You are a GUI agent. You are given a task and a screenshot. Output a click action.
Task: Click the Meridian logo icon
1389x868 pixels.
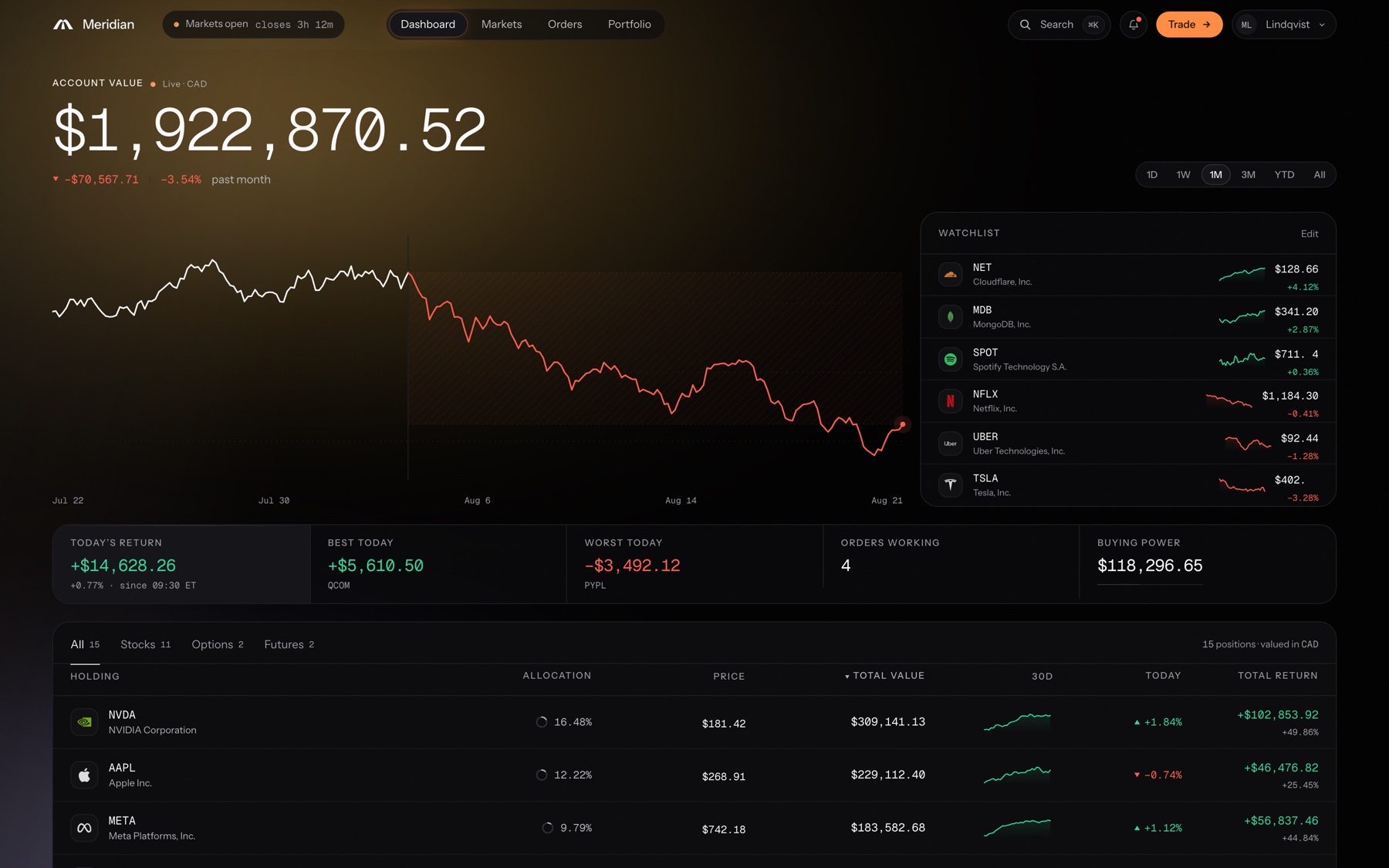point(63,25)
